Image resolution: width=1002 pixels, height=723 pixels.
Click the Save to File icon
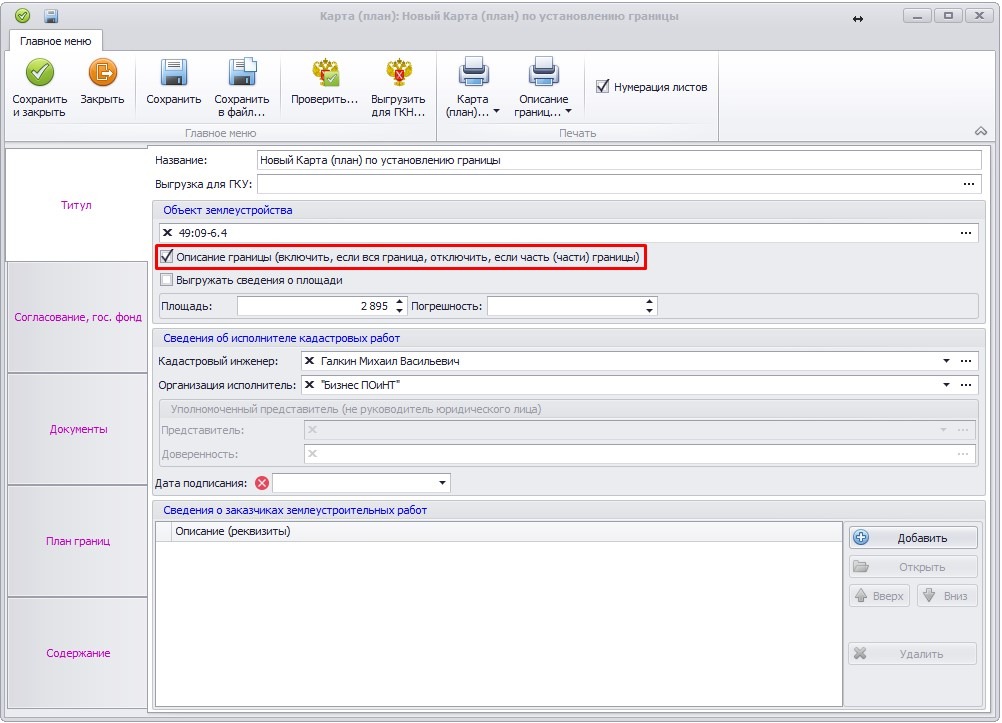(x=242, y=73)
